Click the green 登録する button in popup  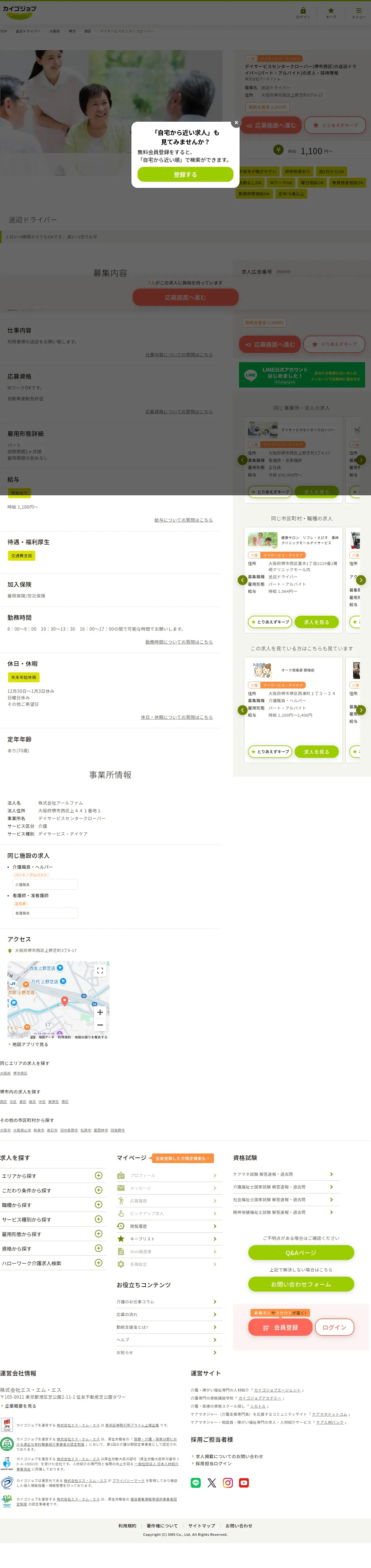pyautogui.click(x=185, y=175)
